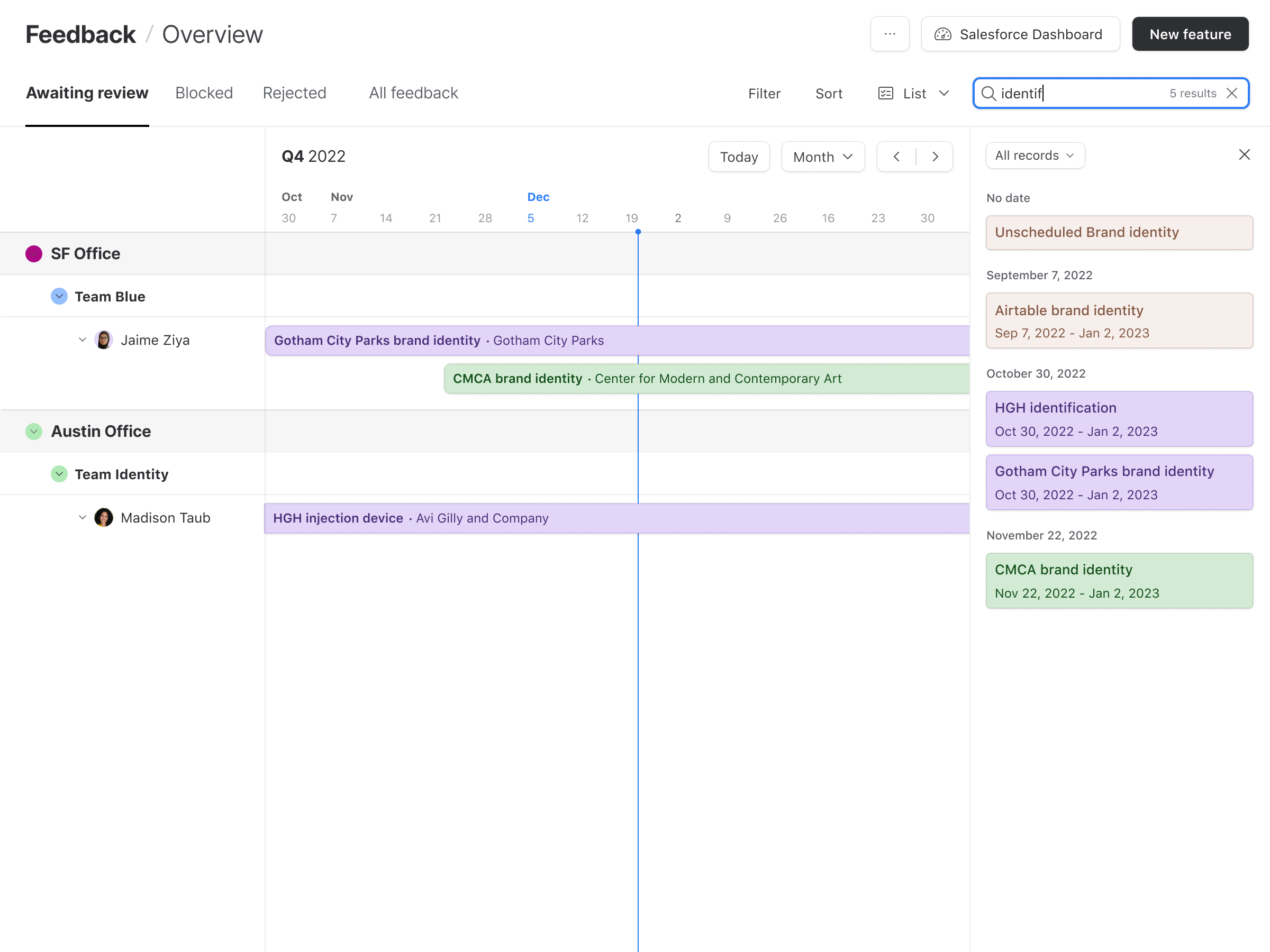The image size is (1270, 952).
Task: Collapse Madison Taub's row
Action: [x=82, y=518]
